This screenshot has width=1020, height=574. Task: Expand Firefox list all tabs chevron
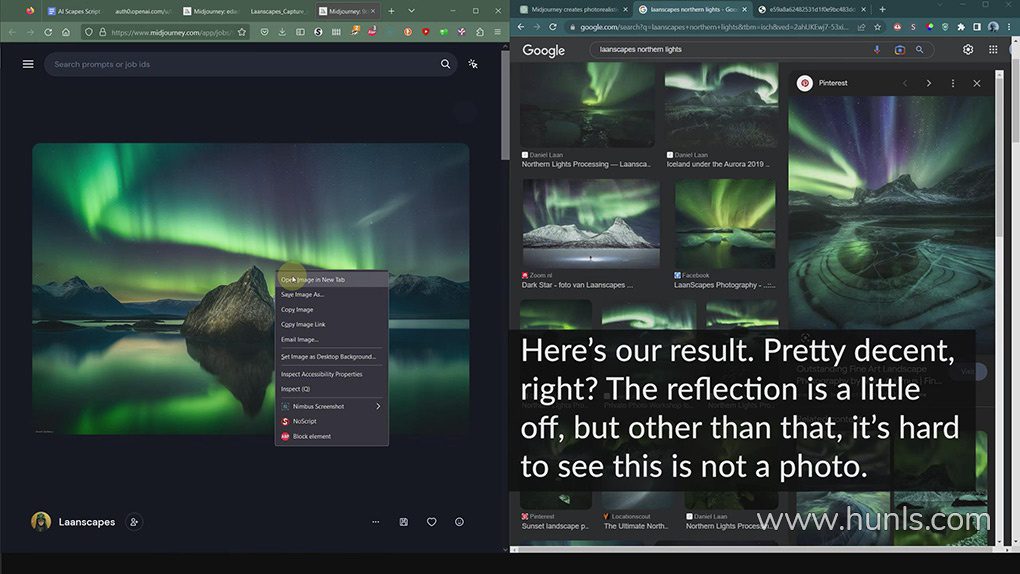[411, 11]
